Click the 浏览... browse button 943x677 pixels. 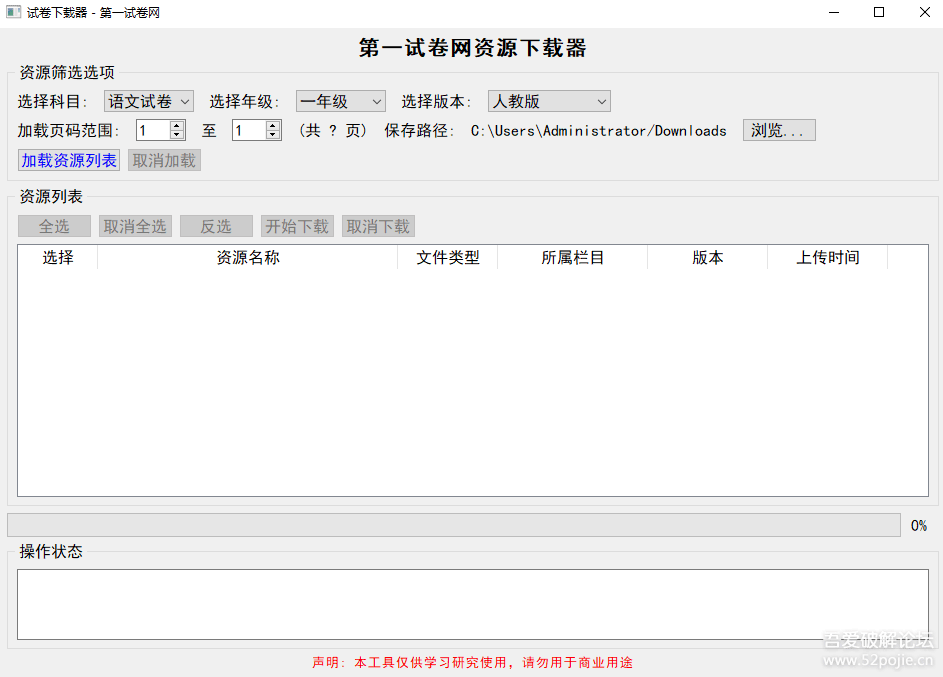pyautogui.click(x=779, y=130)
